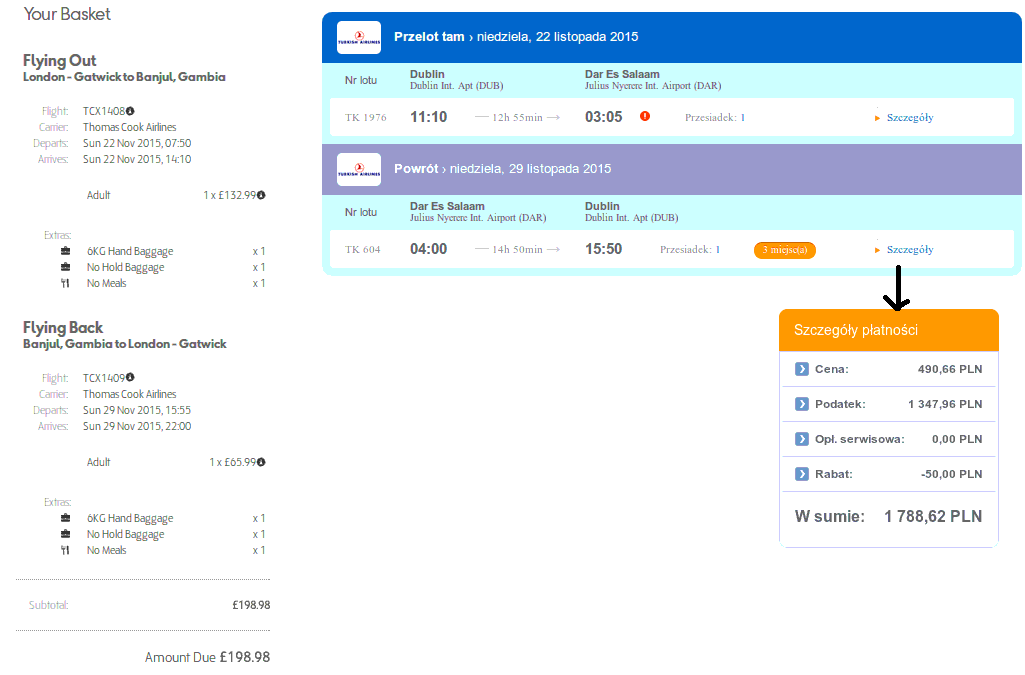Click meals fork icon in Flying Back extras
1025x675 pixels.
point(65,550)
